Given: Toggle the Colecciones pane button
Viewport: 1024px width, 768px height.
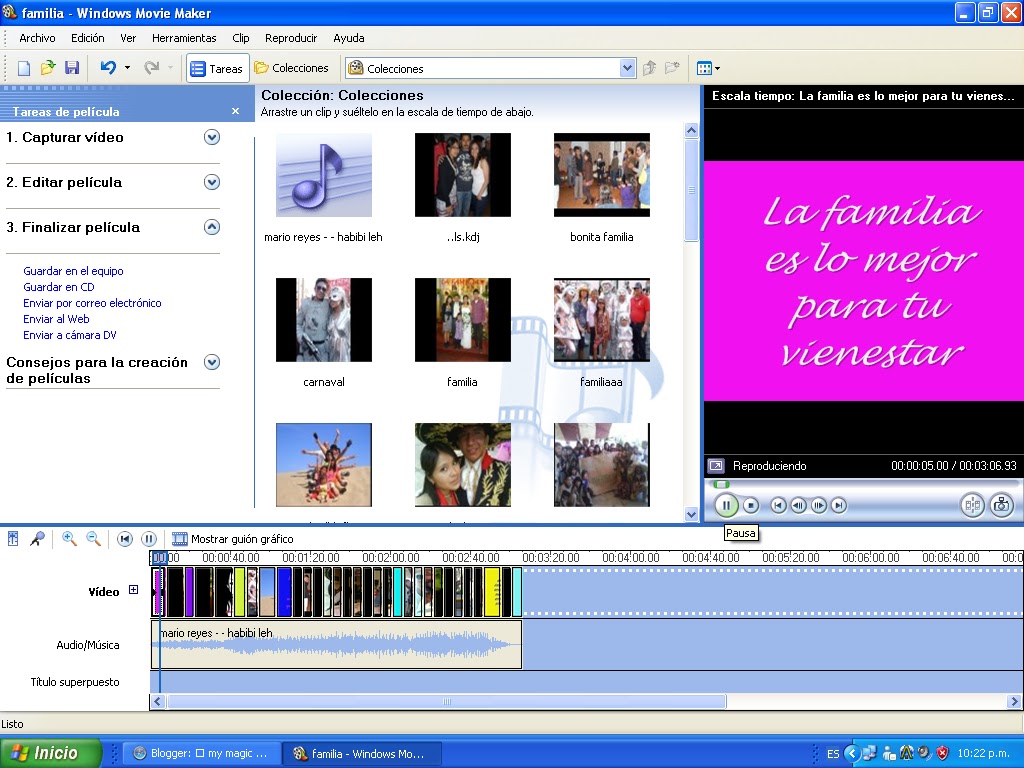Looking at the screenshot, I should [x=291, y=68].
